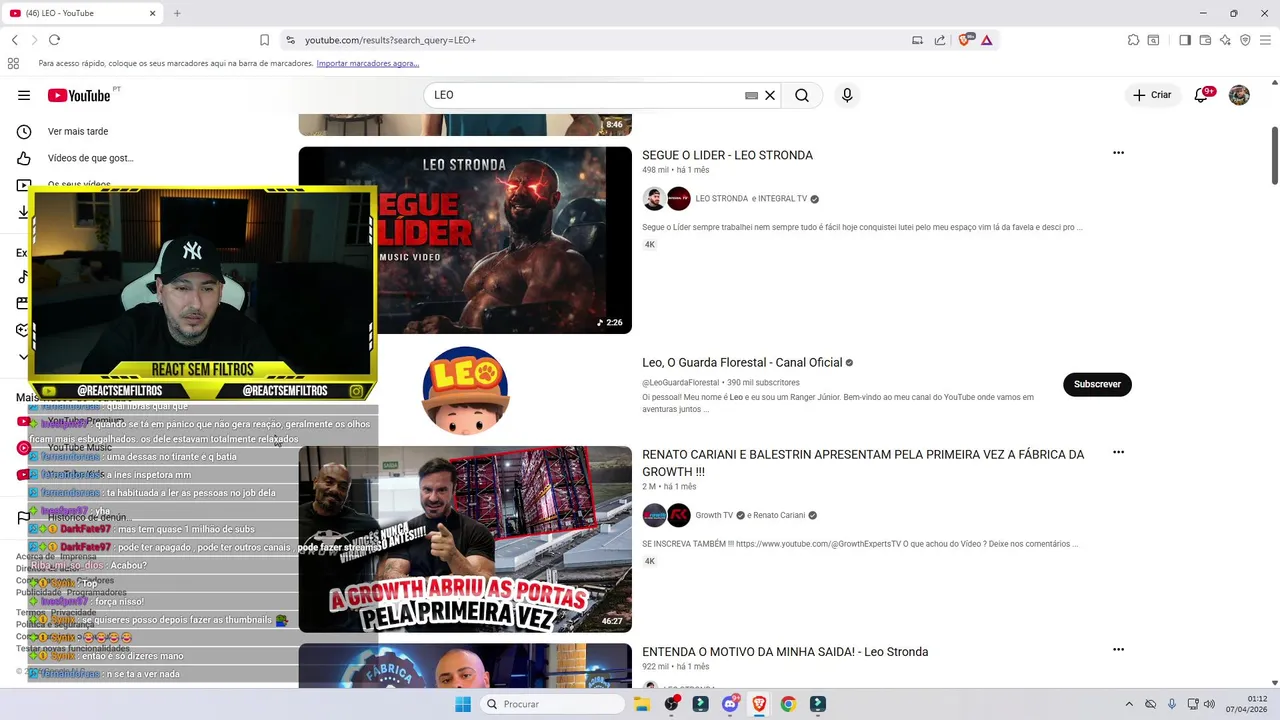Click the page vertical scrollbar thumb
The image size is (1280, 720).
point(1275,155)
